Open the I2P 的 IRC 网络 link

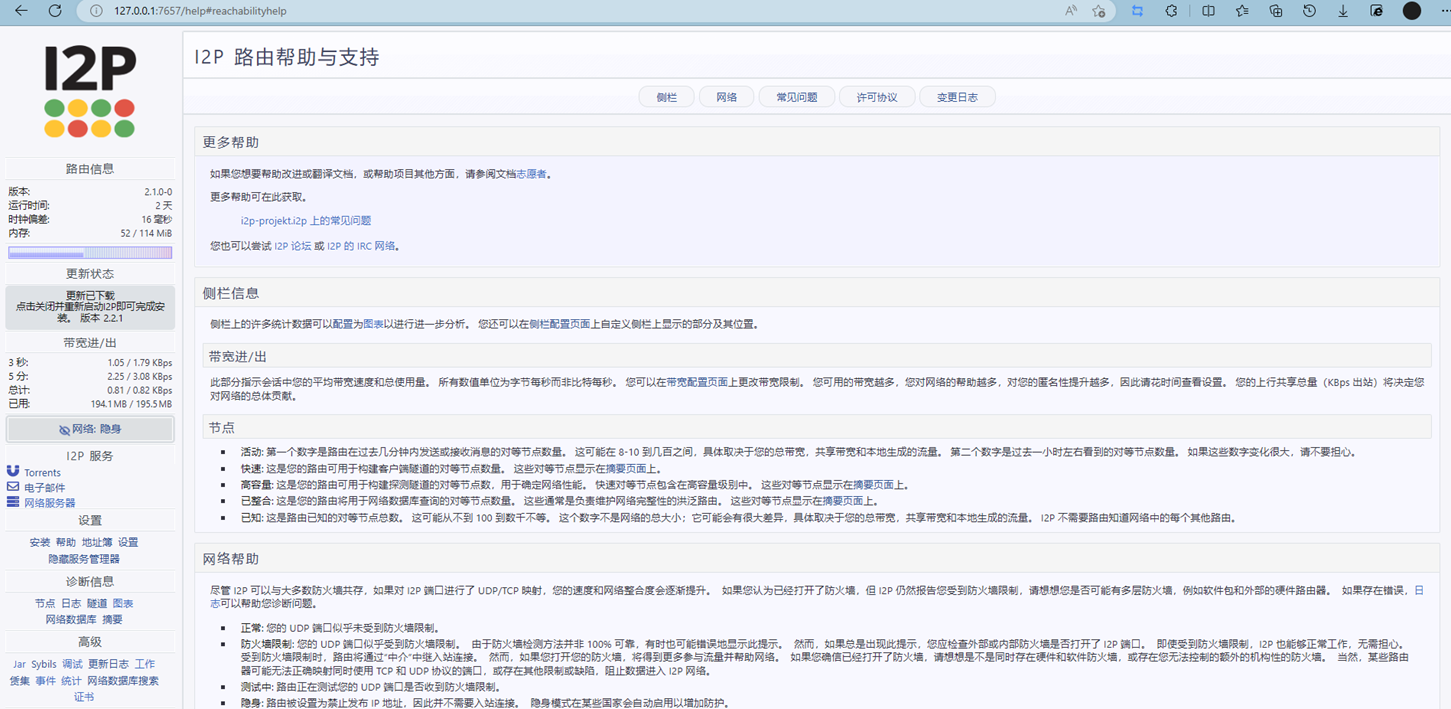point(361,246)
